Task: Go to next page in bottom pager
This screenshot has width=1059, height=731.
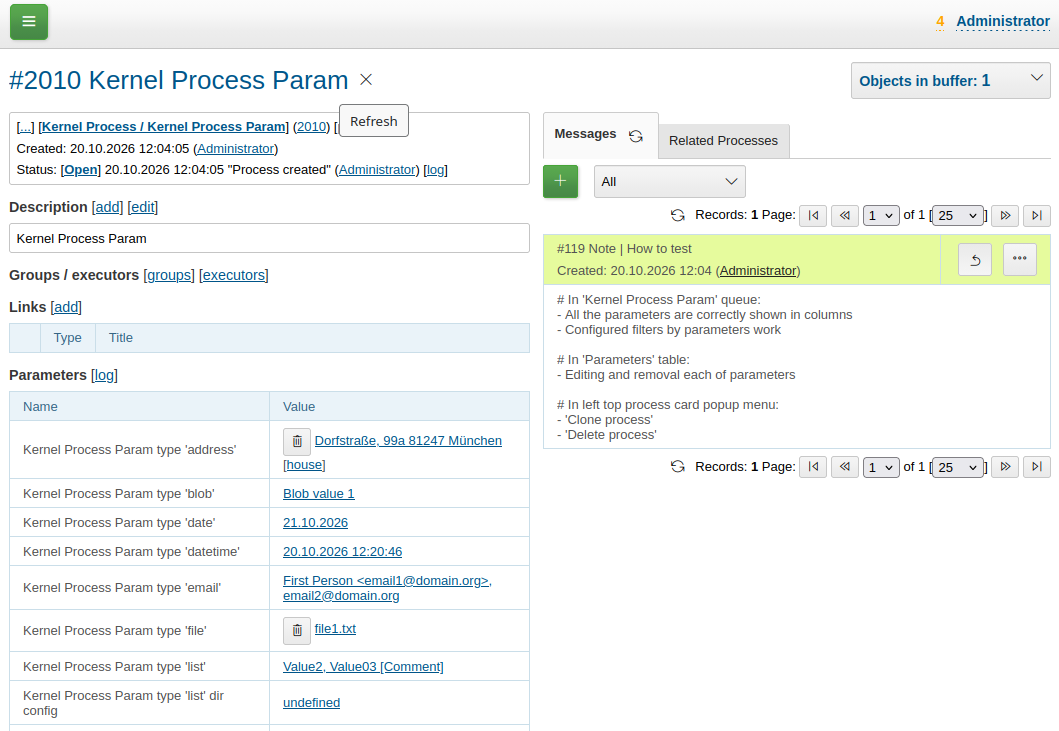Action: point(1006,467)
